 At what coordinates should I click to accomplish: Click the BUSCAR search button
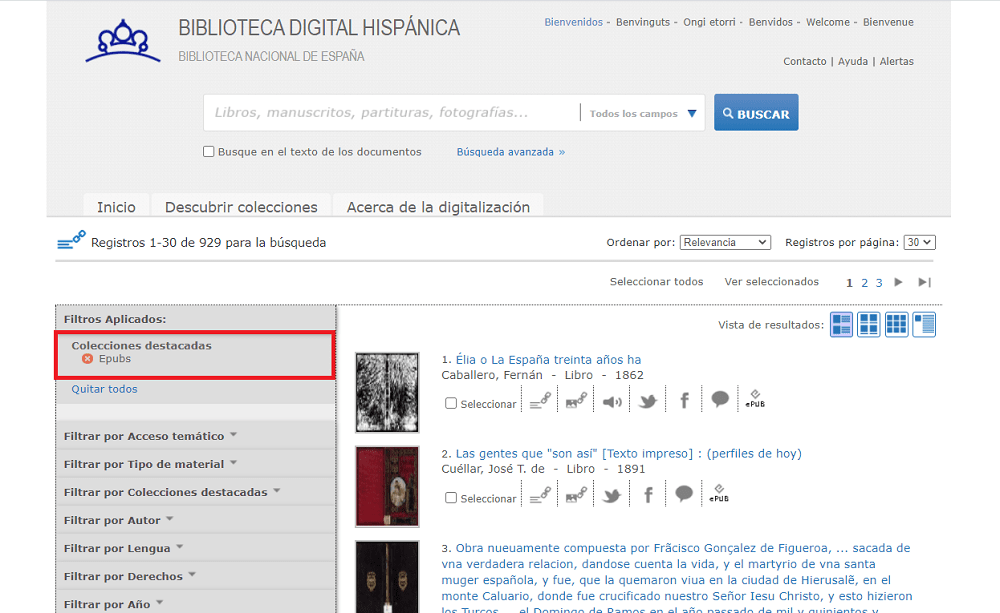coord(756,113)
